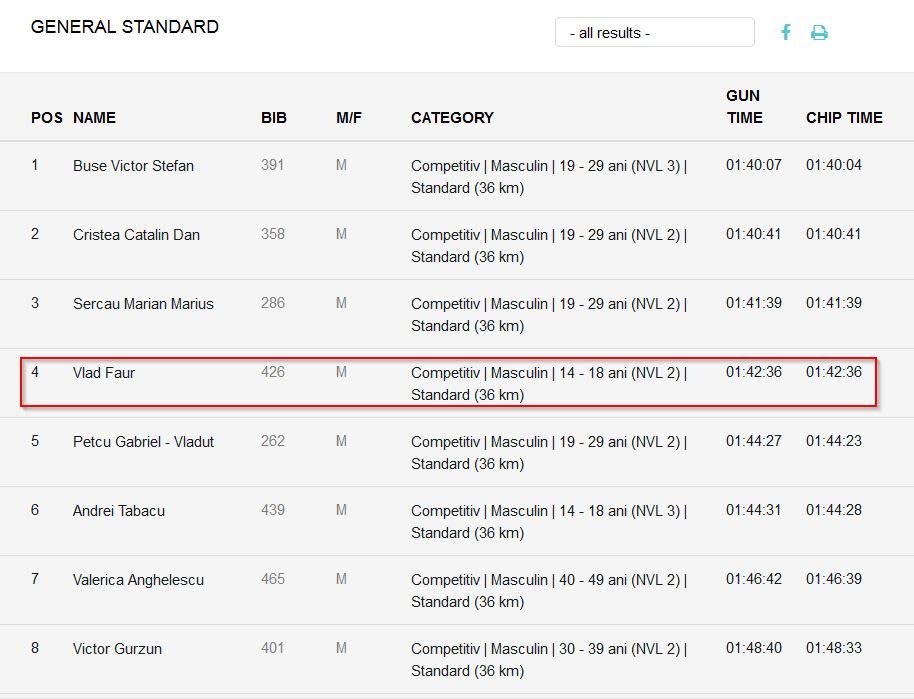Image resolution: width=914 pixels, height=699 pixels.
Task: Click bib number 426
Action: click(273, 372)
